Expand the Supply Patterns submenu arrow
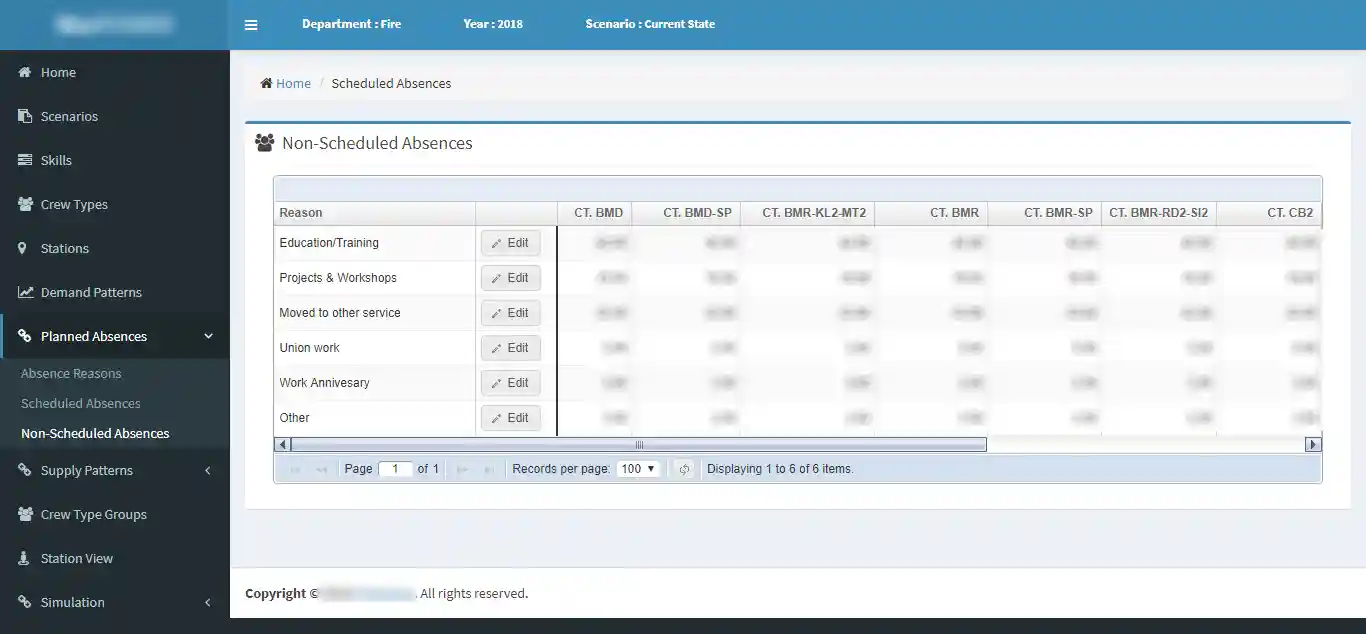The image size is (1366, 634). coord(207,471)
